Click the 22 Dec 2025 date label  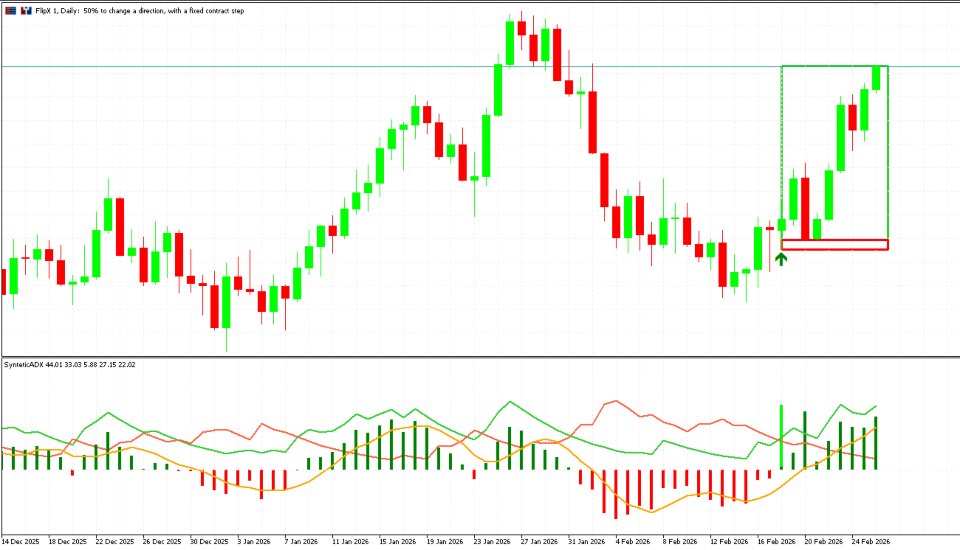(x=115, y=541)
